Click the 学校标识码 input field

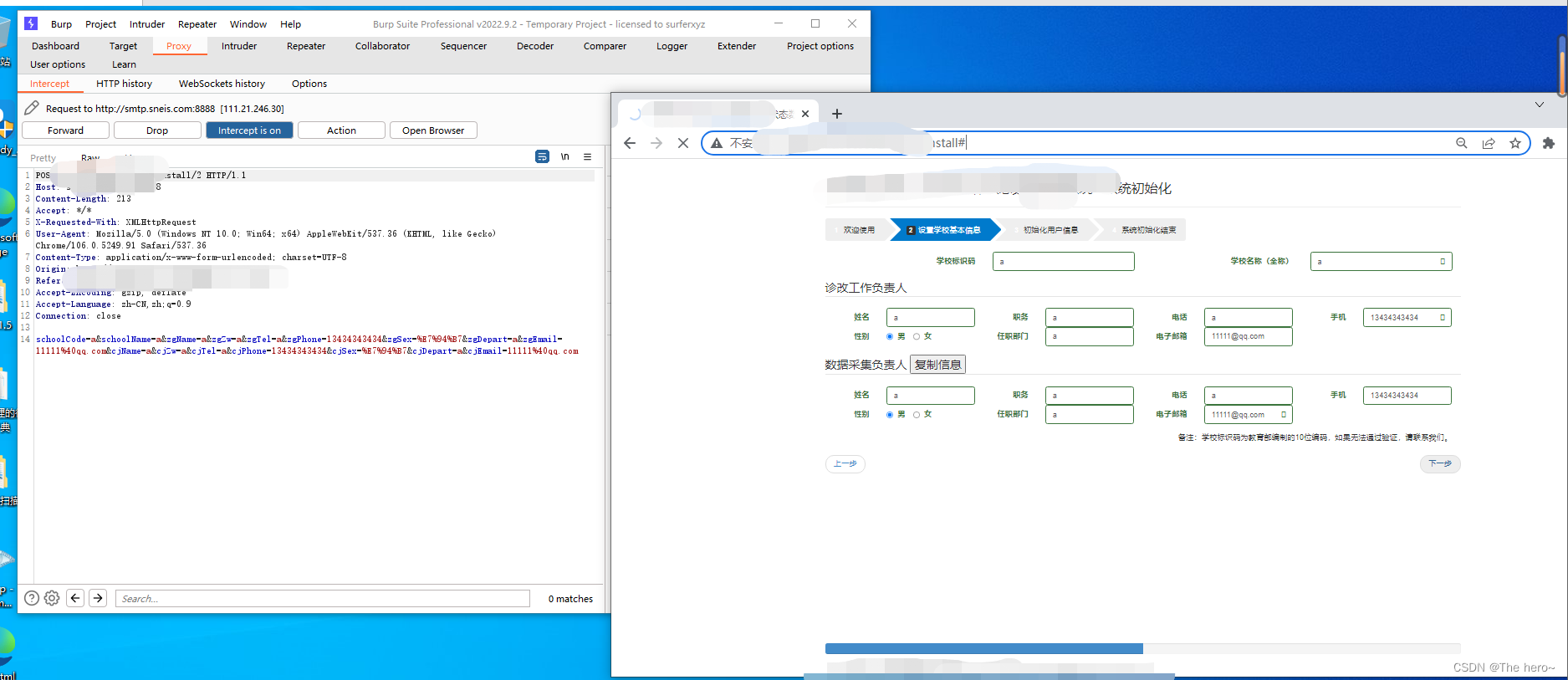[x=1063, y=262]
